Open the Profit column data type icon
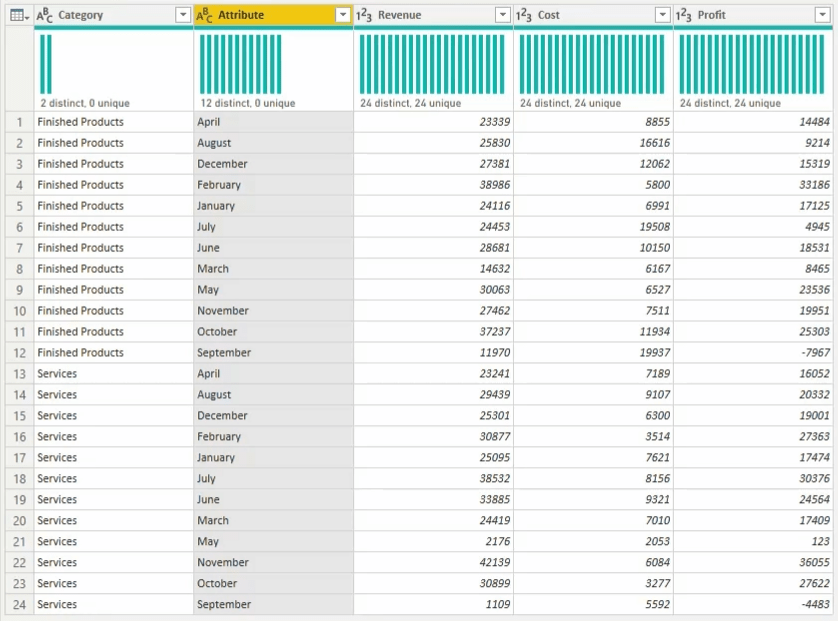Viewport: 838px width, 621px height. (x=684, y=15)
